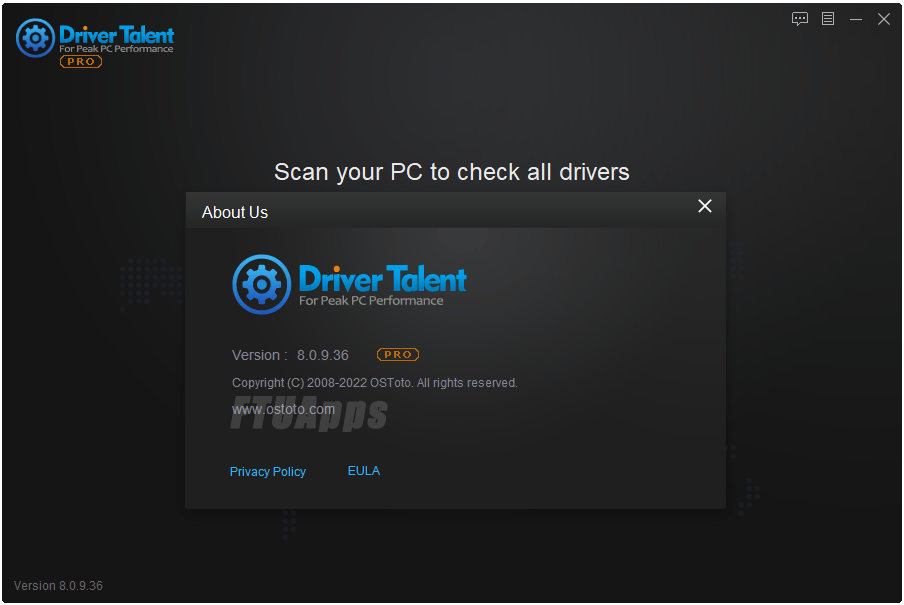Click the www.ostoto.com website text
Screen dimensions: 904x605
283,409
